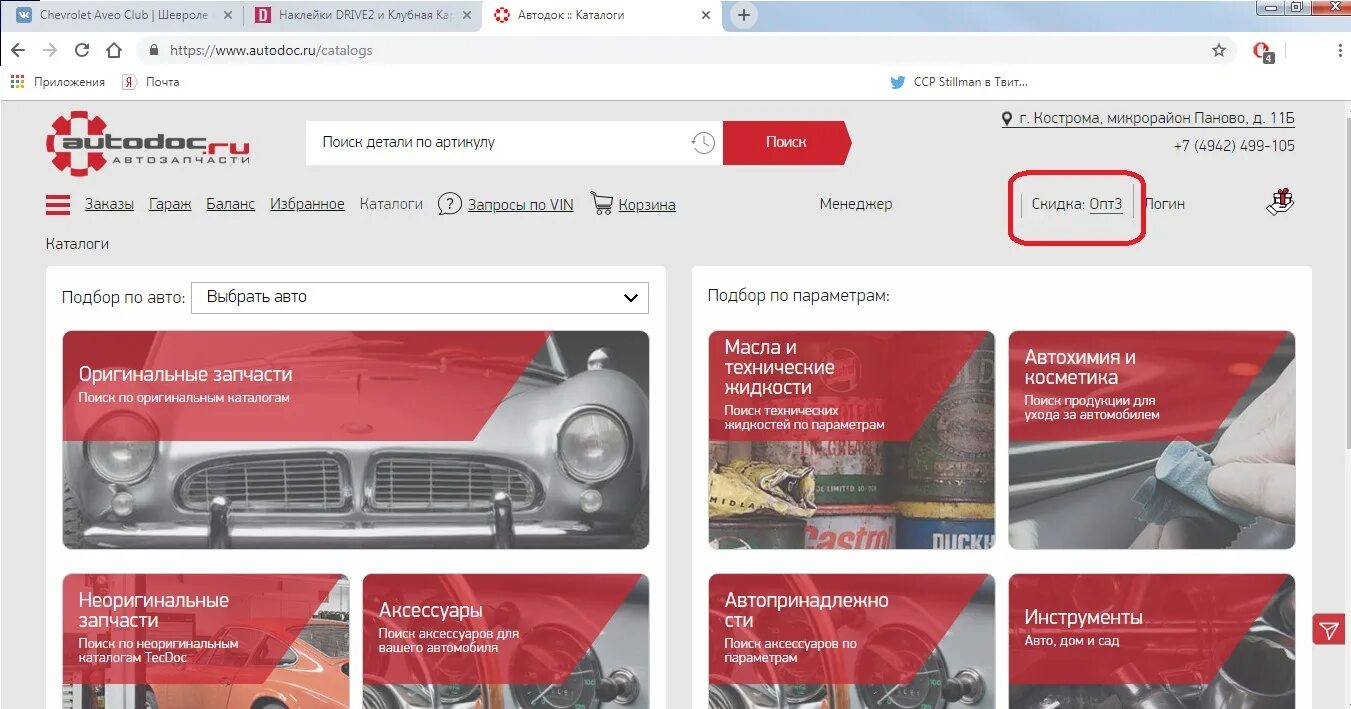Open CCP Stillman Twitter bookmark
Viewport: 1351px width, 709px height.
(x=959, y=82)
